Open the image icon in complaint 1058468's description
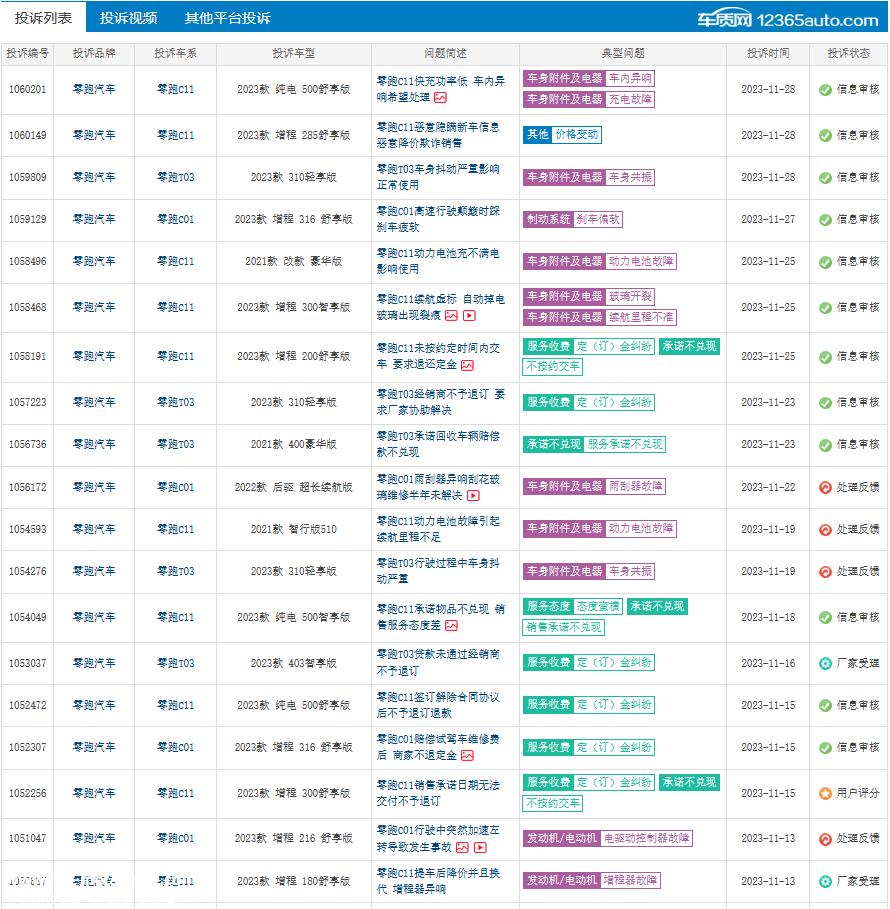890x909 pixels. (451, 315)
